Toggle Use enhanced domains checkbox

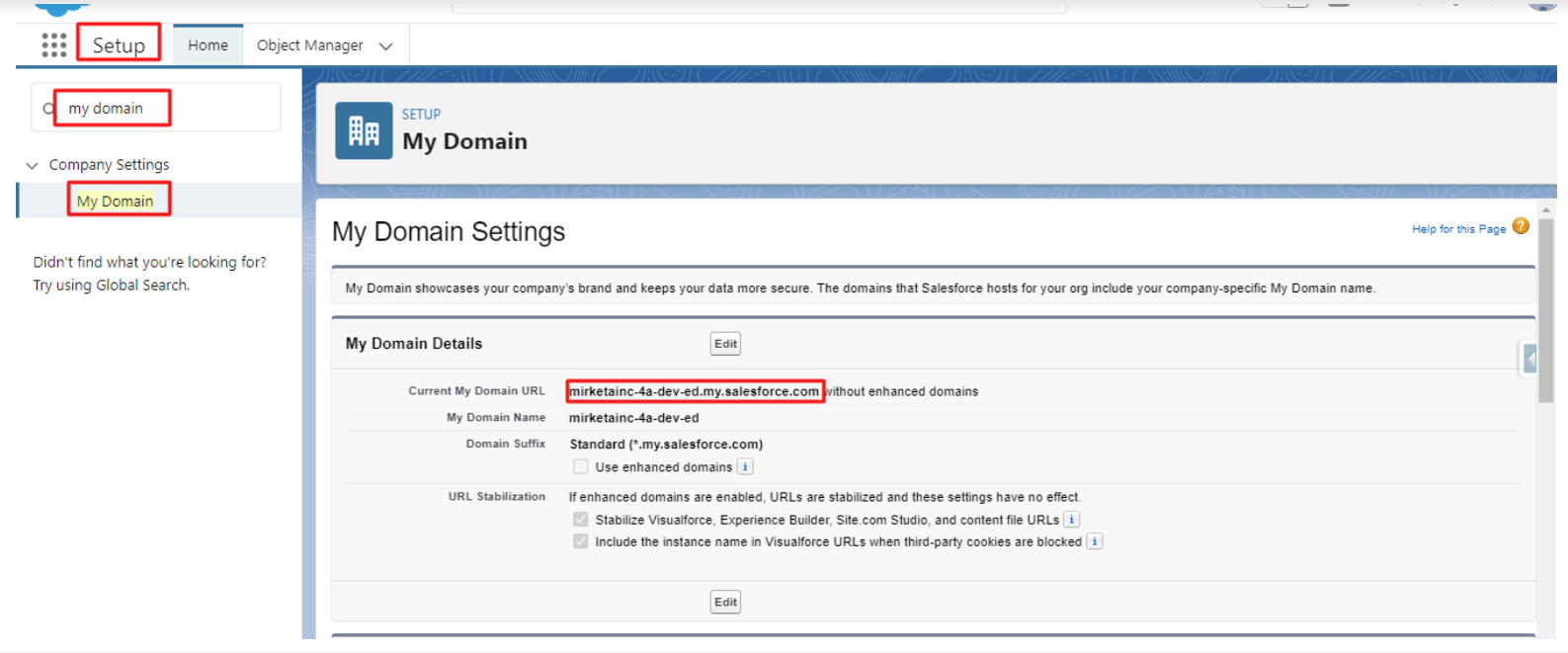581,467
